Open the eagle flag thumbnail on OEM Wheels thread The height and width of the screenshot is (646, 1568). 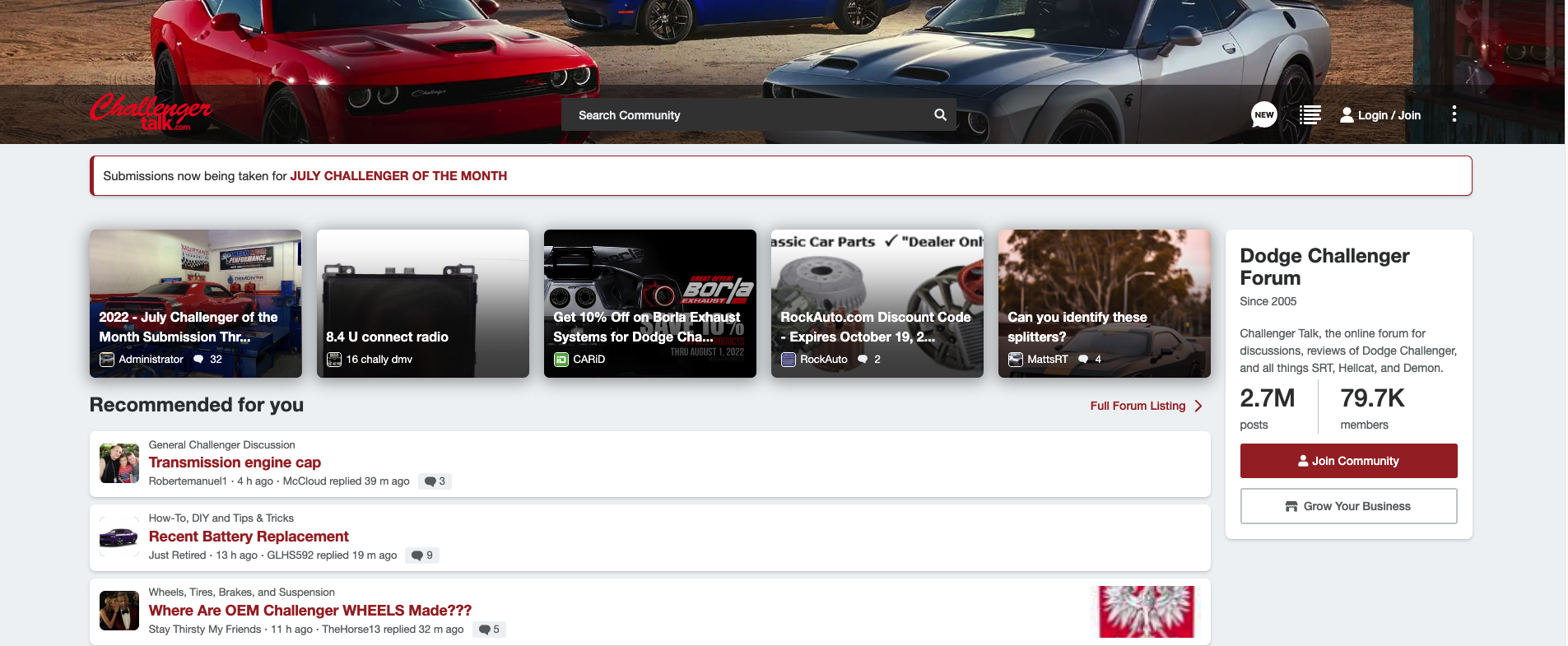click(x=1147, y=611)
